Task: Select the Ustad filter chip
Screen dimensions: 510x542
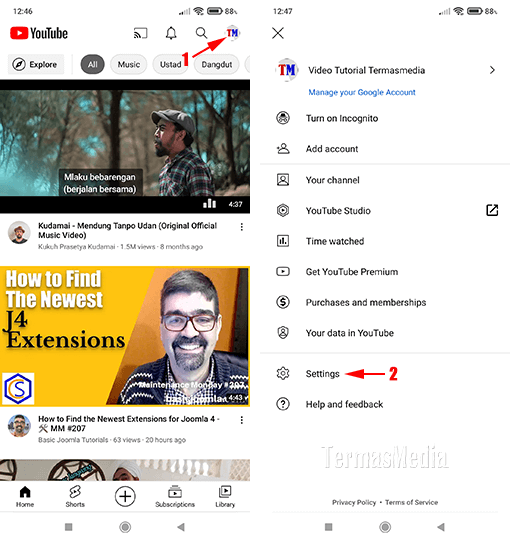Action: click(x=170, y=64)
